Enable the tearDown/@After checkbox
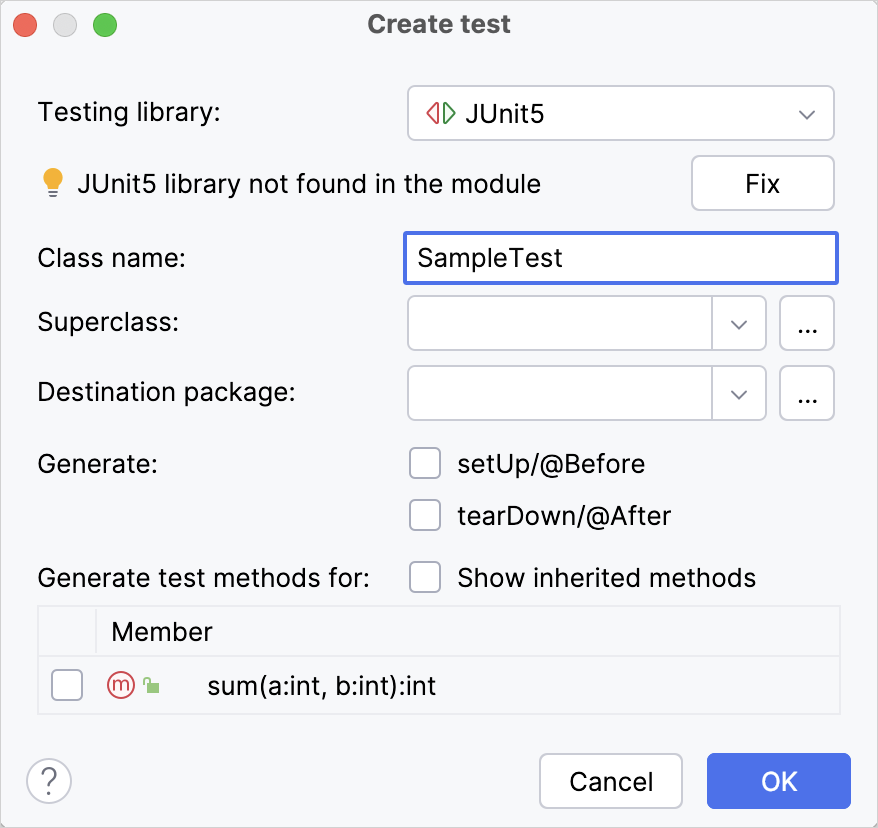 click(424, 515)
